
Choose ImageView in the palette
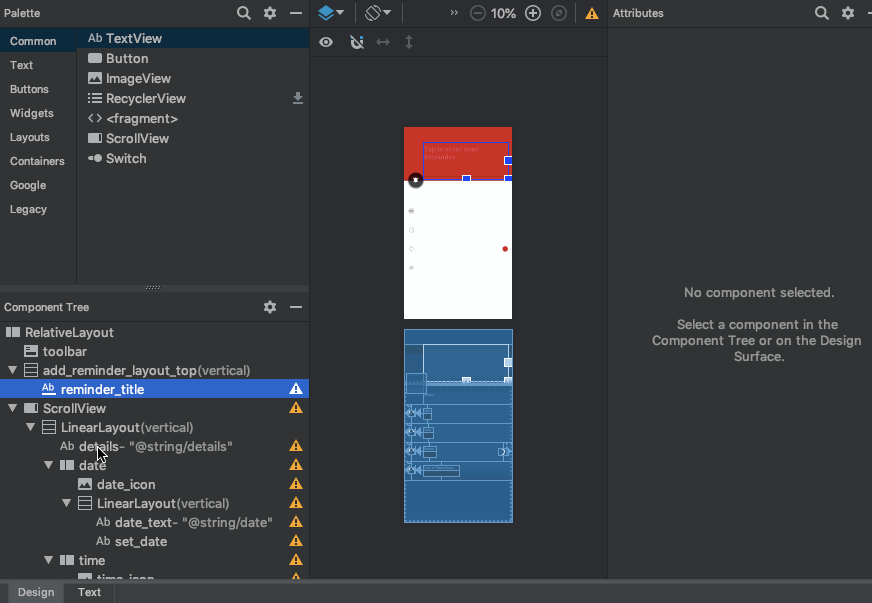click(x=193, y=78)
